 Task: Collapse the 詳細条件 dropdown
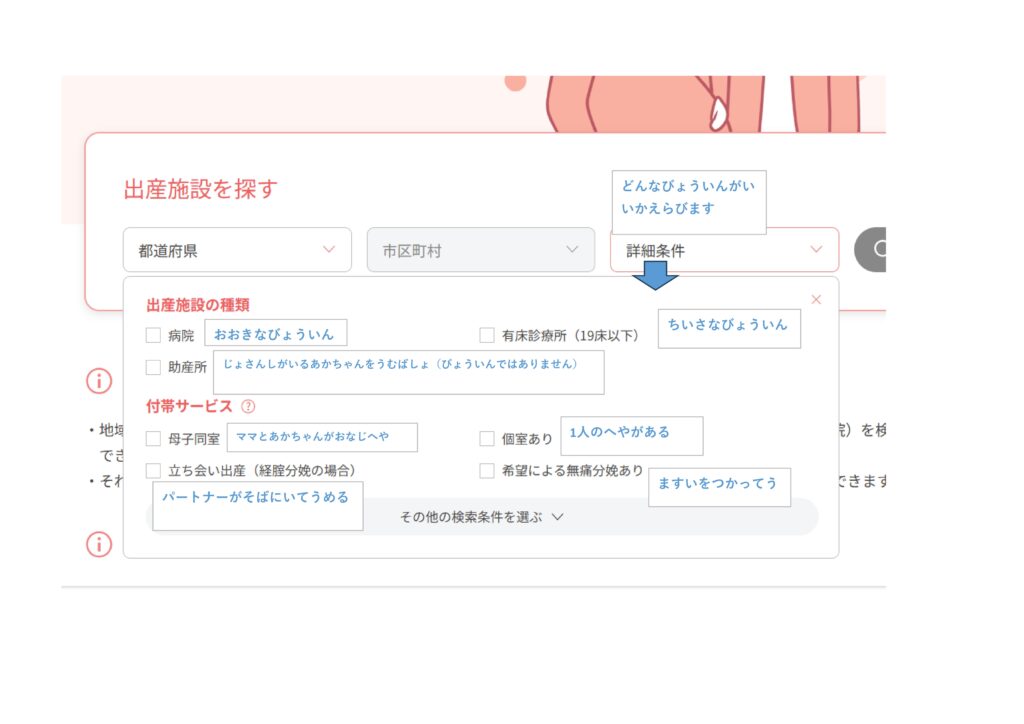(724, 250)
